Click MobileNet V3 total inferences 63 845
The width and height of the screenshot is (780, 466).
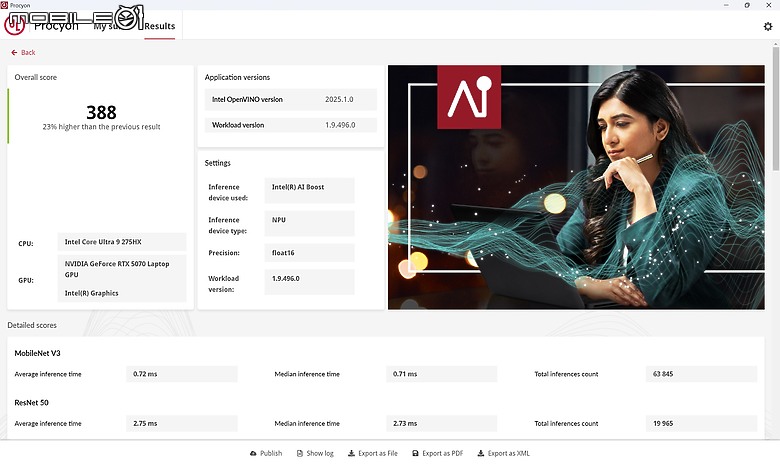[701, 374]
